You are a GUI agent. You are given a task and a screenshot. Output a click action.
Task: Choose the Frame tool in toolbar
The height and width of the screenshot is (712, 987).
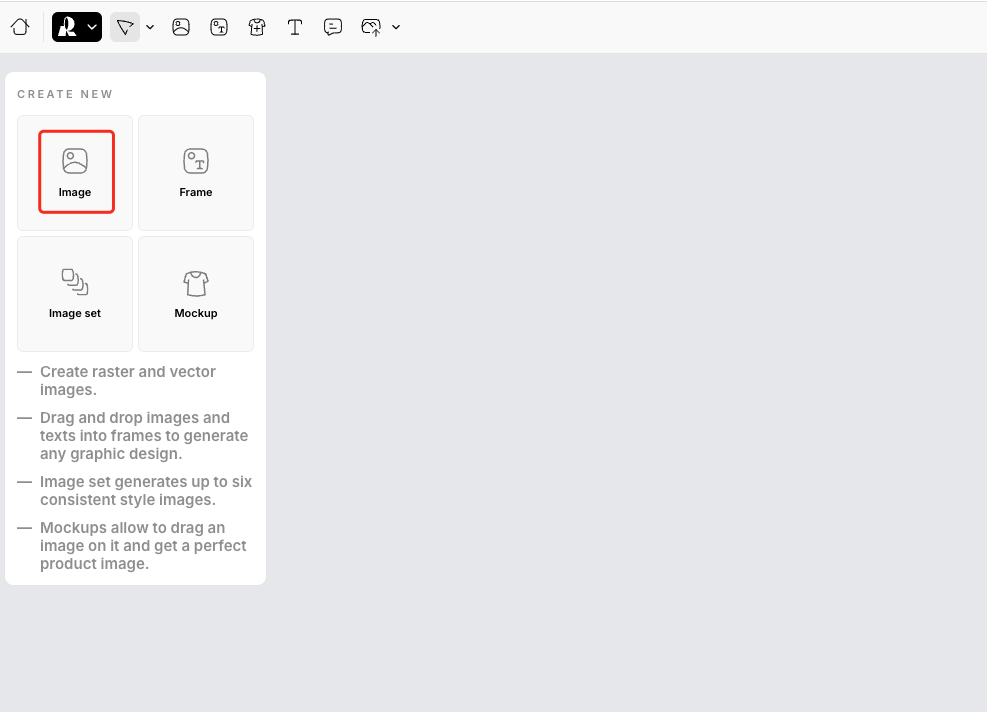coord(219,27)
